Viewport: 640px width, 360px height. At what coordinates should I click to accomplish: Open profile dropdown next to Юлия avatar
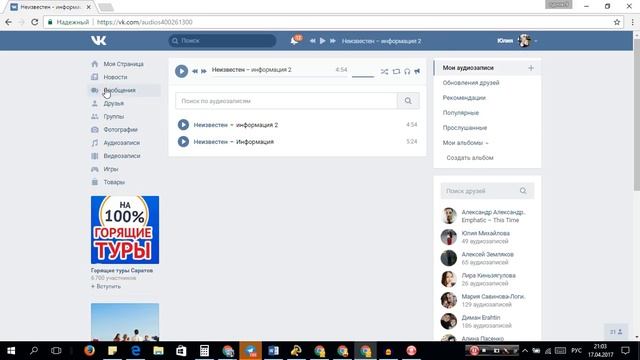click(536, 41)
